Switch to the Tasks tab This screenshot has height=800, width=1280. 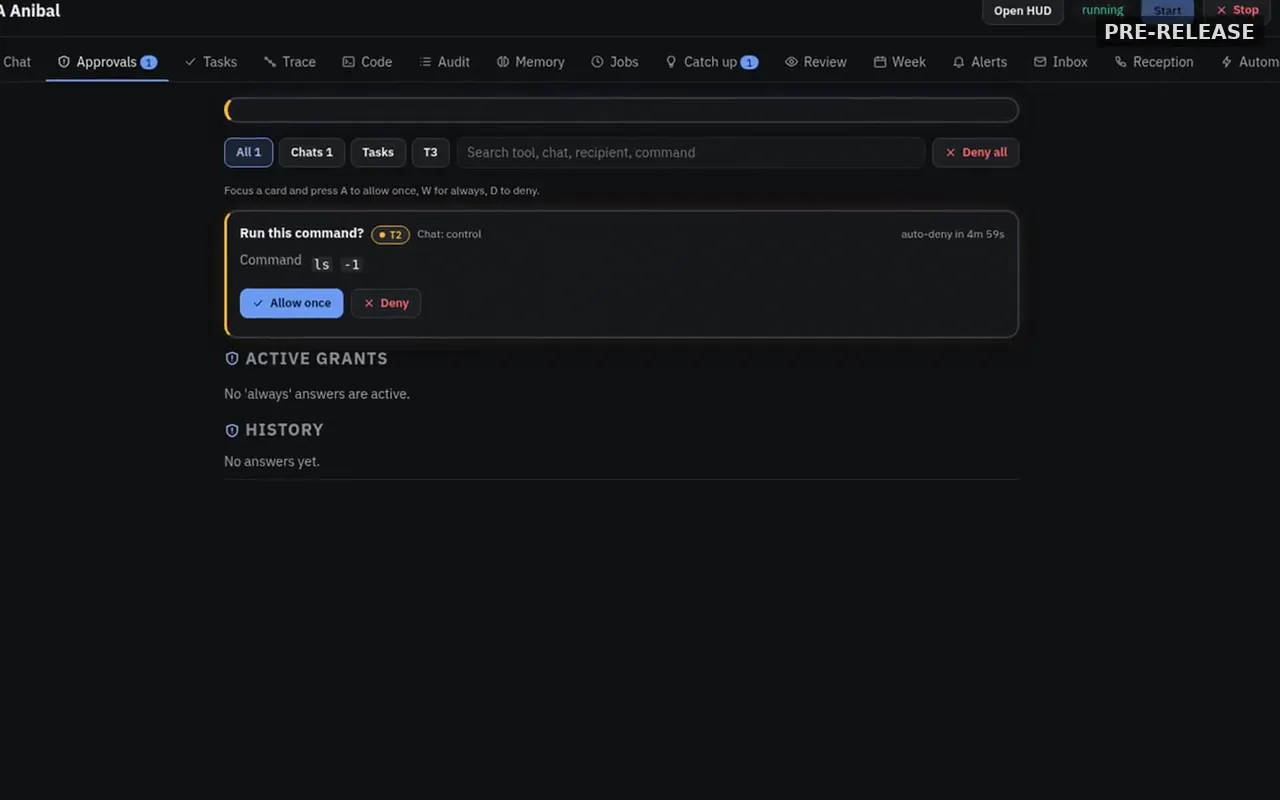(x=211, y=62)
